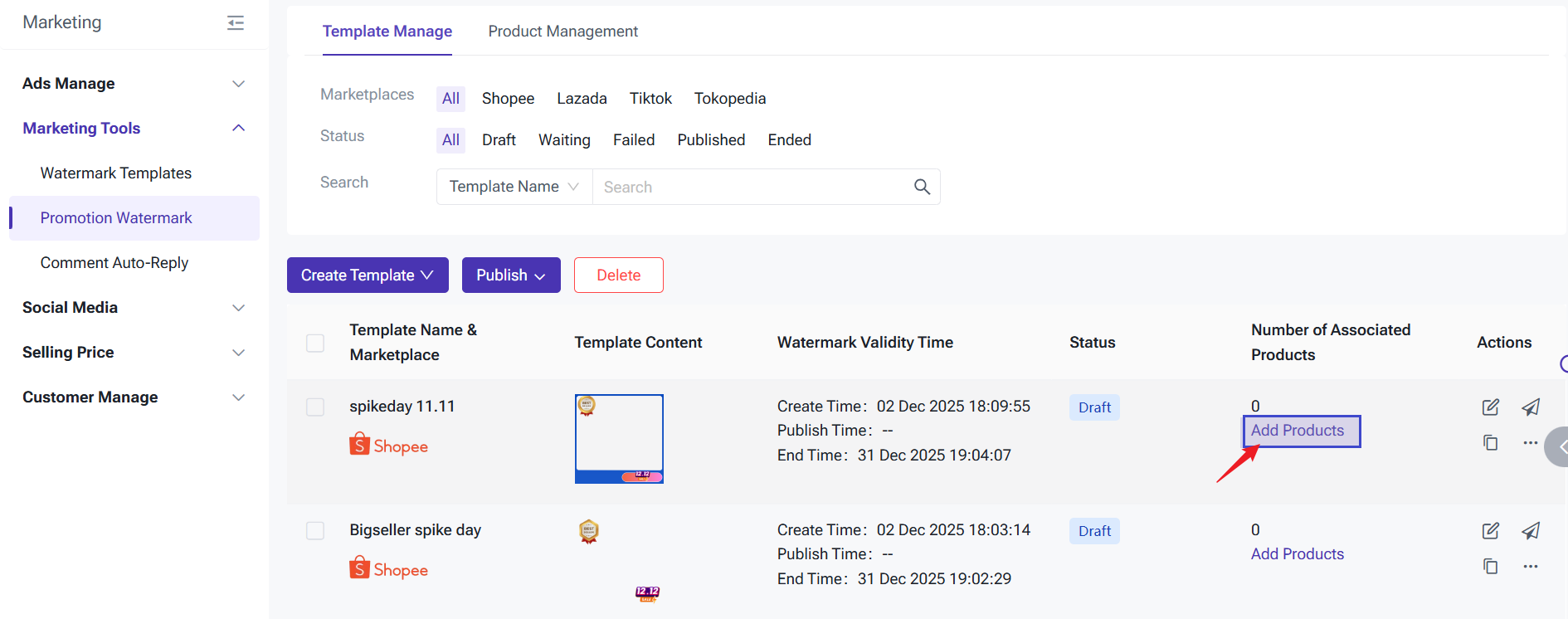Image resolution: width=1568 pixels, height=619 pixels.
Task: Check the Bigseller spike day row checkbox
Action: pos(315,530)
